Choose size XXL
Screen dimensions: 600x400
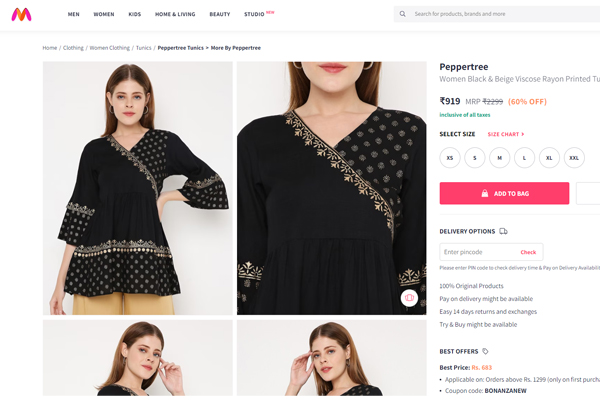point(574,158)
